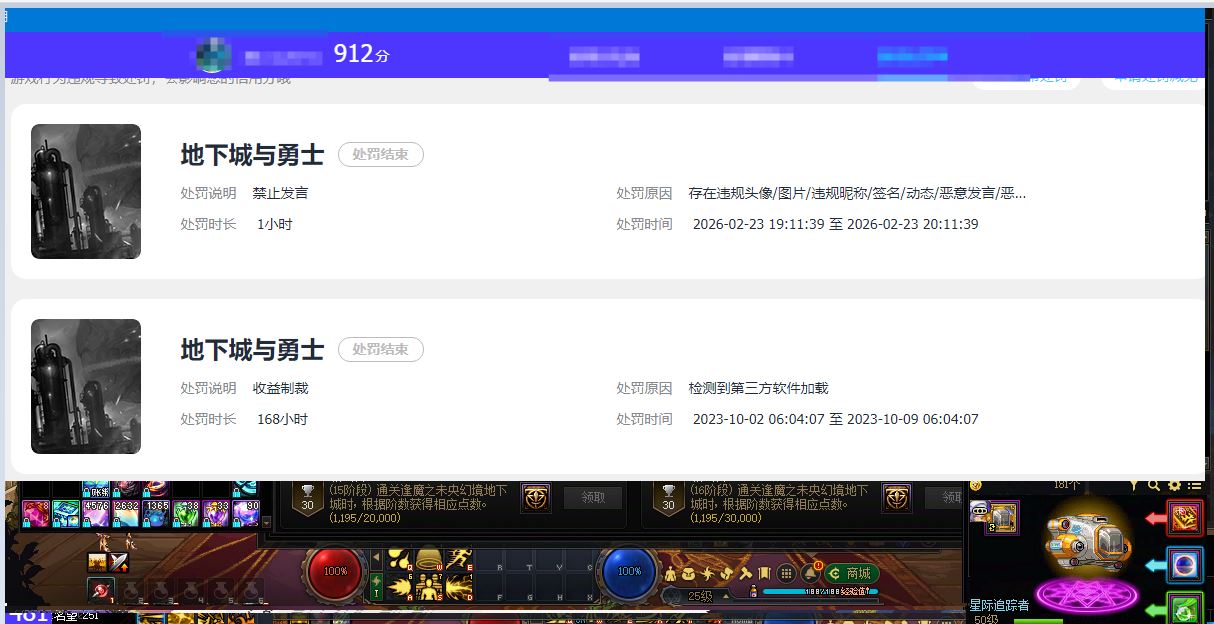Click the (1,195/20,000) progress text
This screenshot has width=1214, height=624.
pos(365,518)
